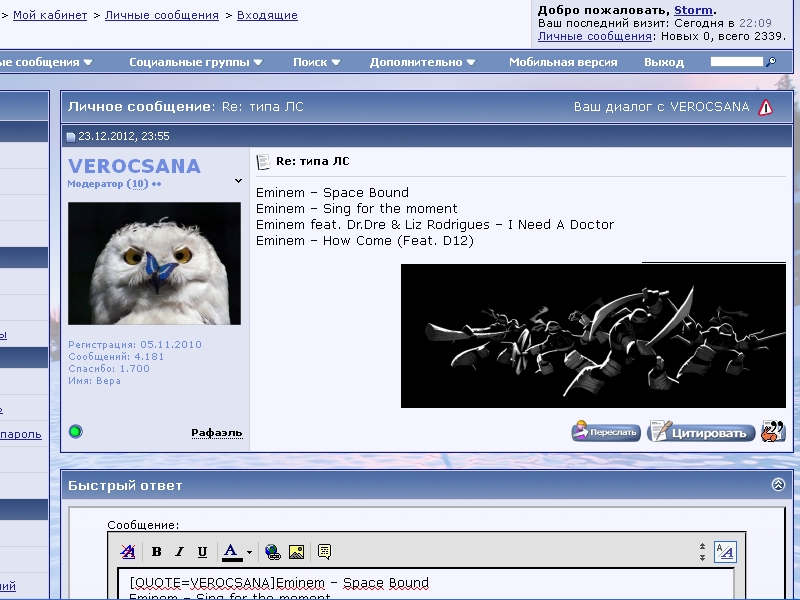Image resolution: width=800 pixels, height=600 pixels.
Task: Click inside the quick reply text area
Action: (426, 584)
